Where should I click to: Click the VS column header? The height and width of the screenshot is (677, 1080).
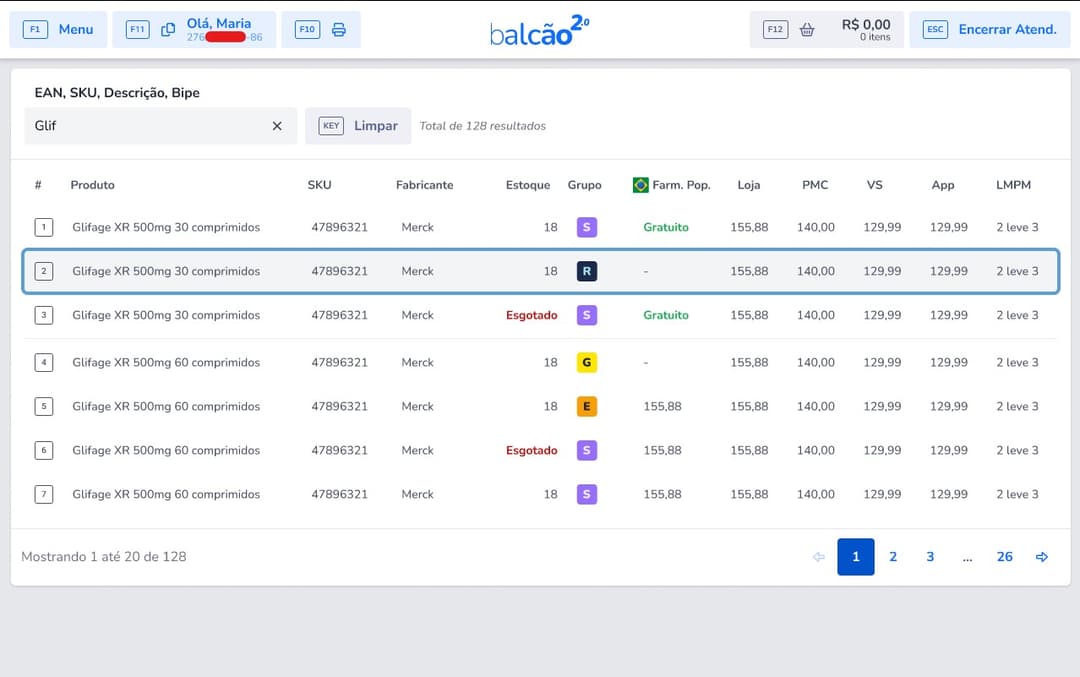[x=875, y=185]
